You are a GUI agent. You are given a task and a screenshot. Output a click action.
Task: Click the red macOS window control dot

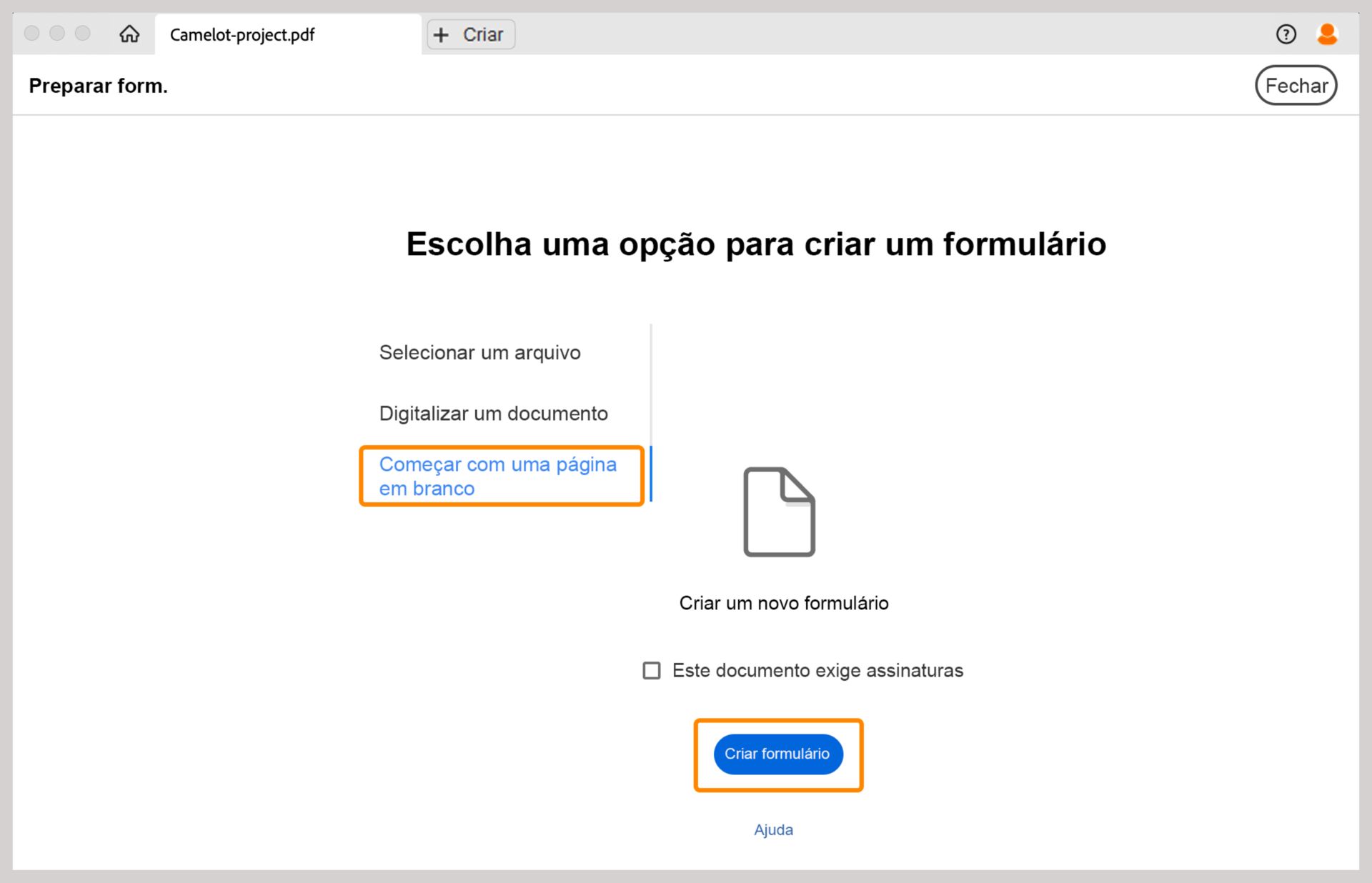pyautogui.click(x=31, y=33)
